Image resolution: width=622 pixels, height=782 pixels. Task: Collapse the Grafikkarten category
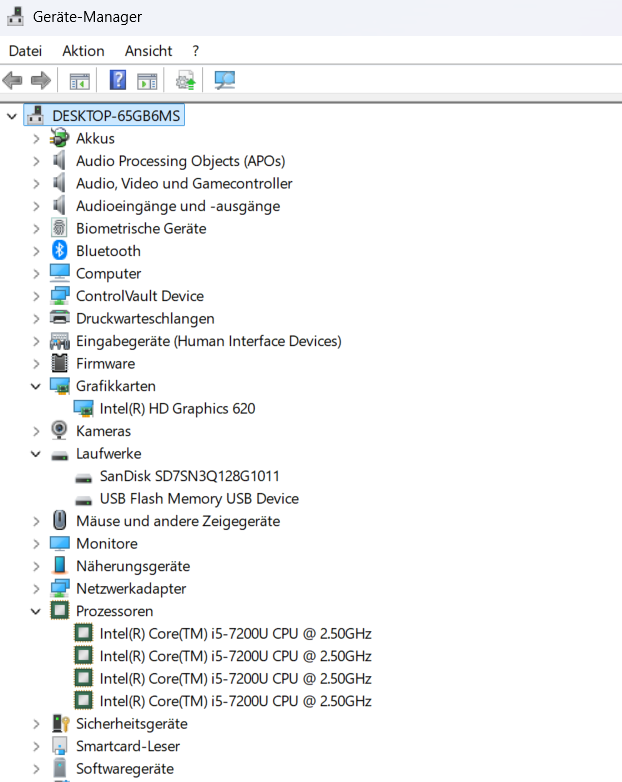coord(36,386)
